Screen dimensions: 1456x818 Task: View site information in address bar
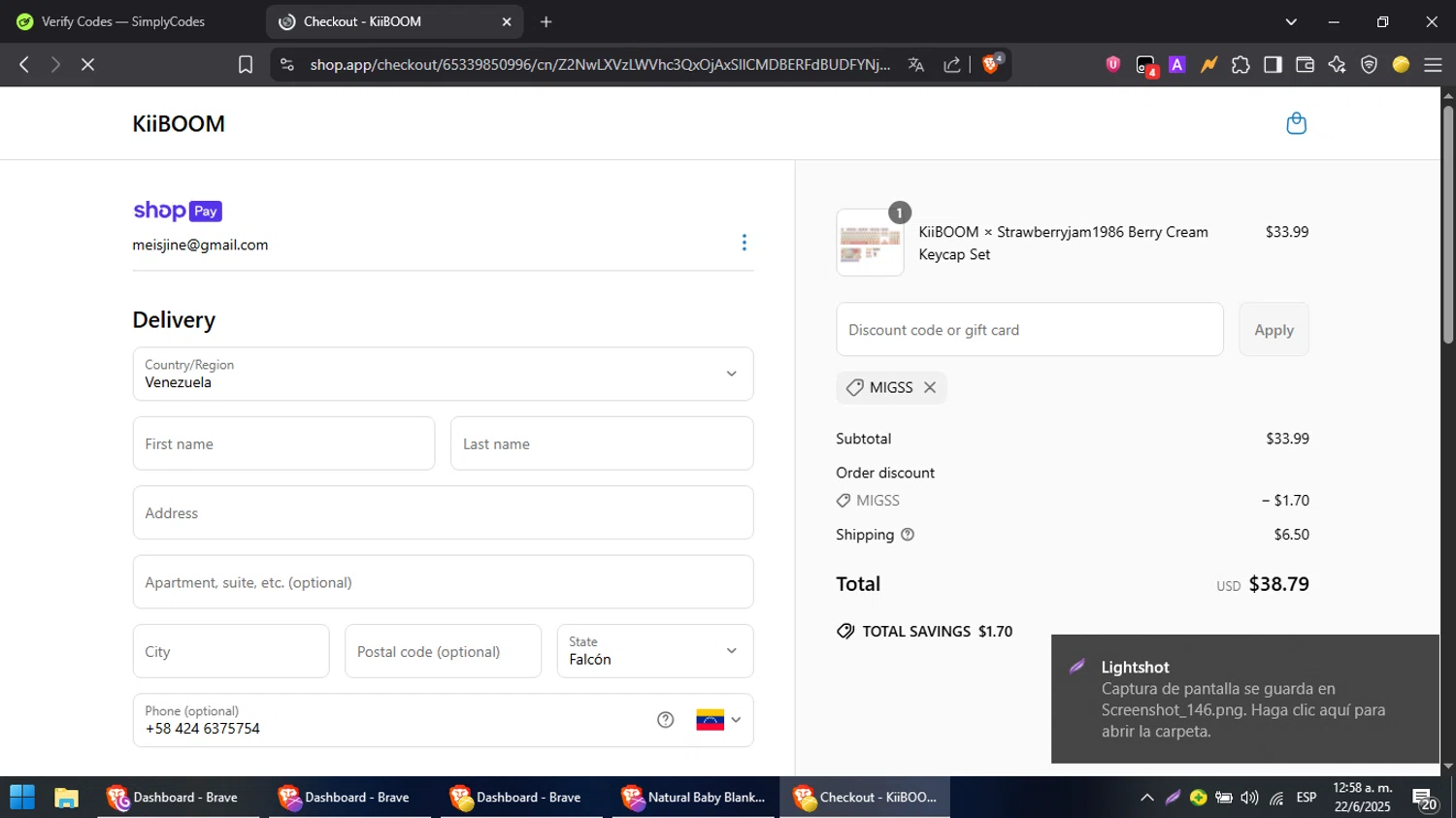click(x=286, y=64)
